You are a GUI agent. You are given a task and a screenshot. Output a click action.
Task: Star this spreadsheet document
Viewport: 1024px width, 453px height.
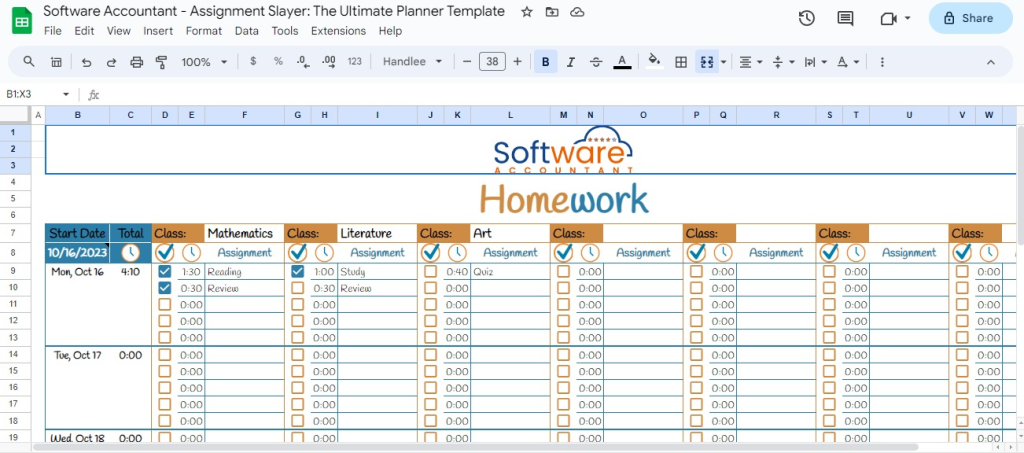pyautogui.click(x=526, y=12)
